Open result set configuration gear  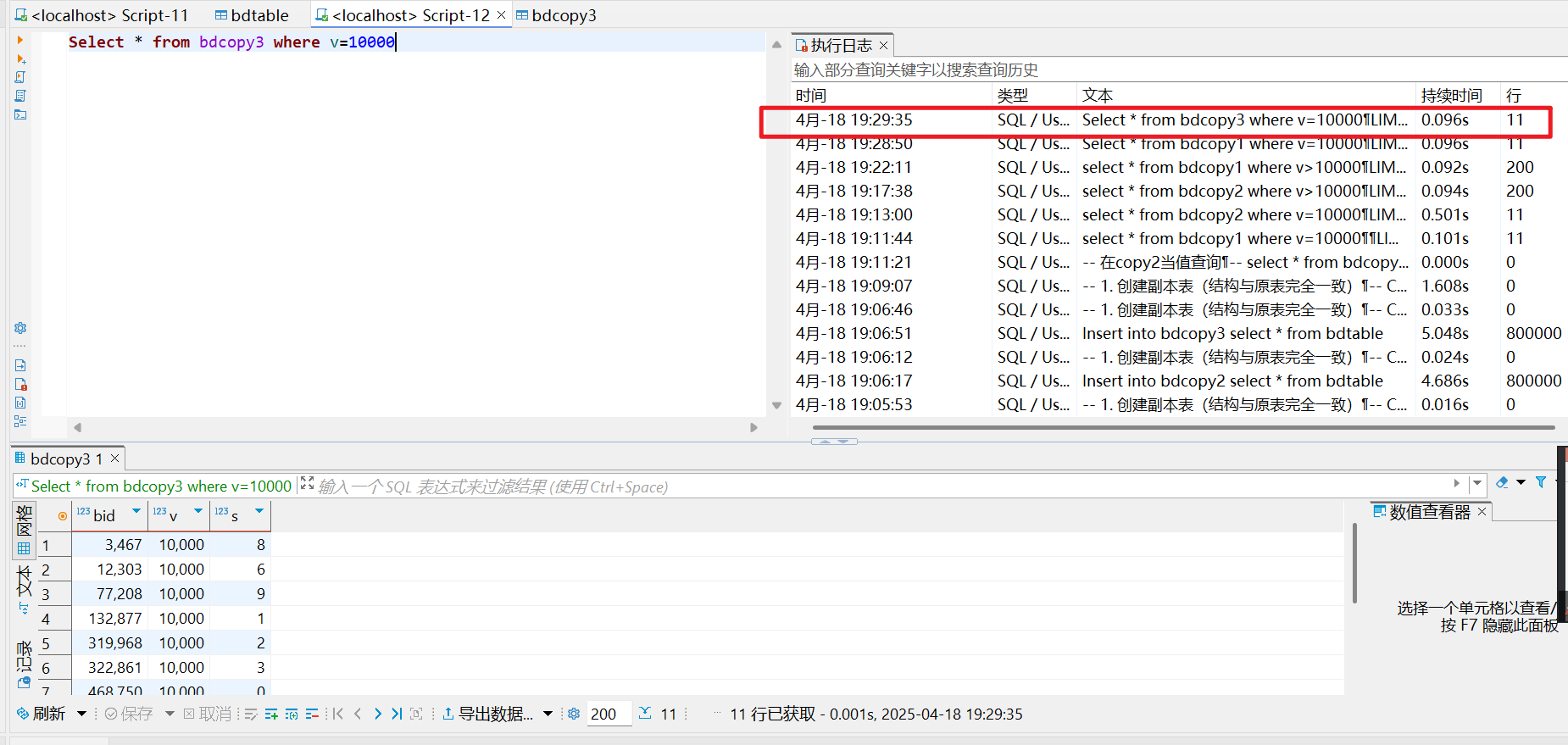click(574, 714)
